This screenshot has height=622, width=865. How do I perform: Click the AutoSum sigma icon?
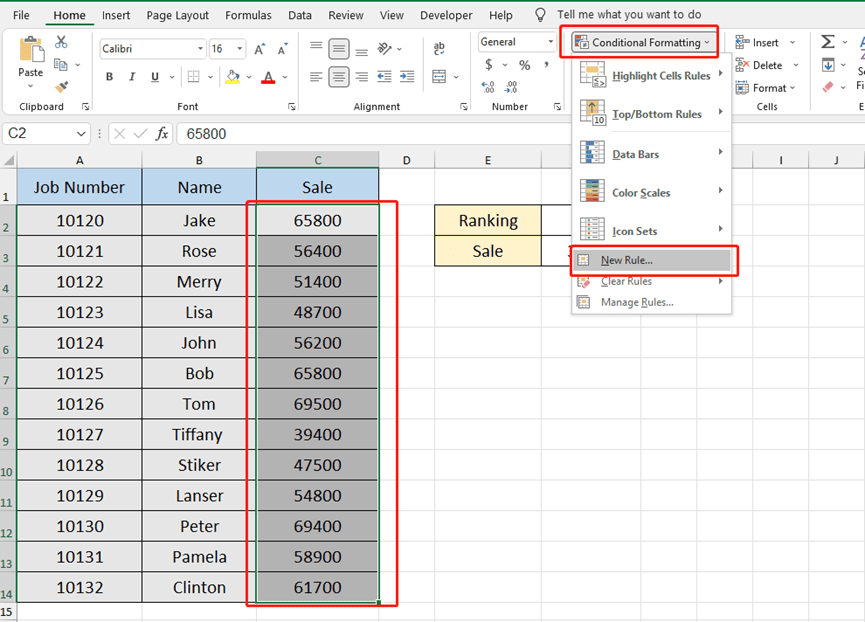click(x=827, y=42)
